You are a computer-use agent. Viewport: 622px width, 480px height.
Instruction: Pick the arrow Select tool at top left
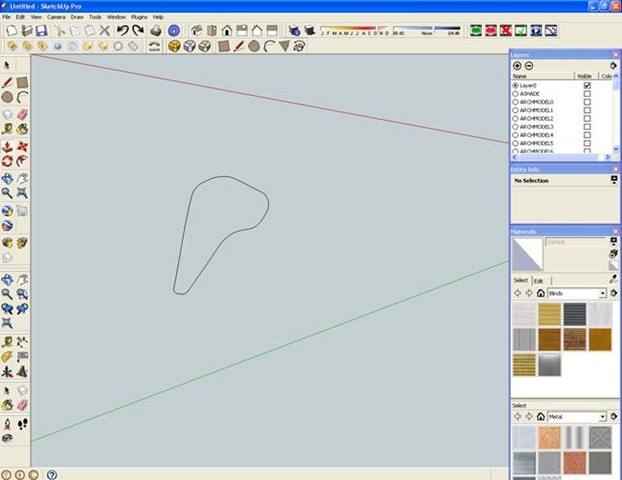coord(7,65)
